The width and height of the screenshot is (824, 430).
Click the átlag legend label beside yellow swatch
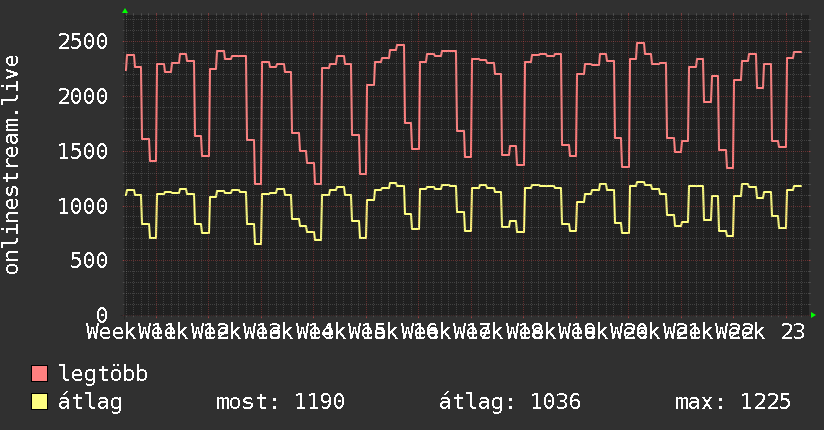pos(90,402)
